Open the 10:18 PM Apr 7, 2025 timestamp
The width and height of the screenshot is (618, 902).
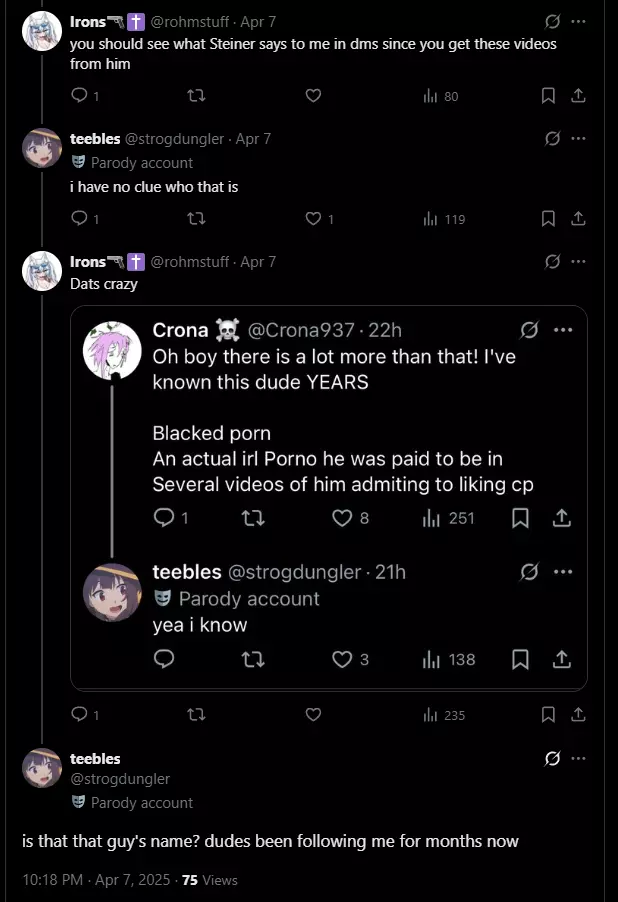[x=96, y=880]
